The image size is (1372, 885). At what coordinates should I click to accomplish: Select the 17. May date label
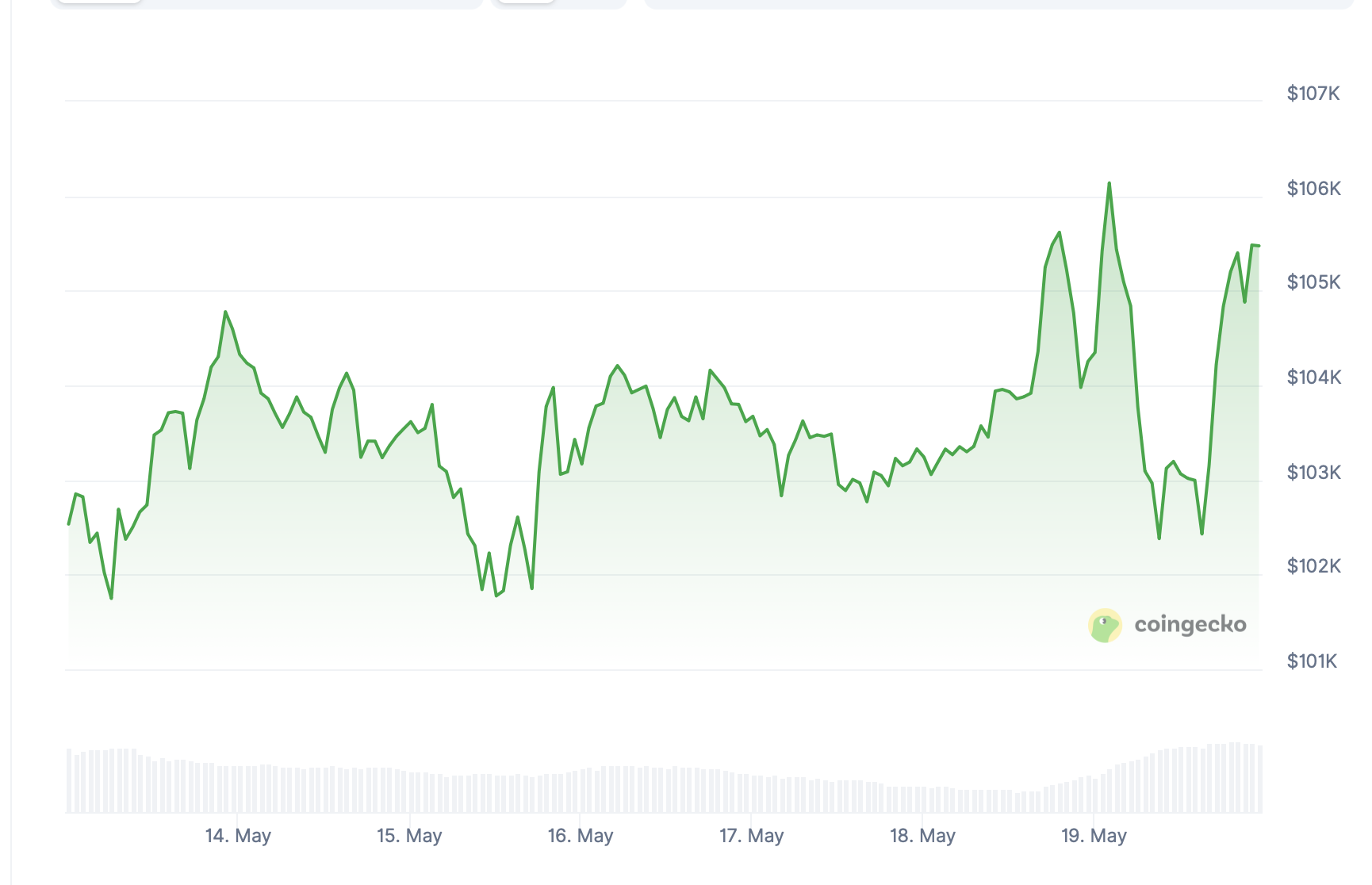(x=751, y=836)
